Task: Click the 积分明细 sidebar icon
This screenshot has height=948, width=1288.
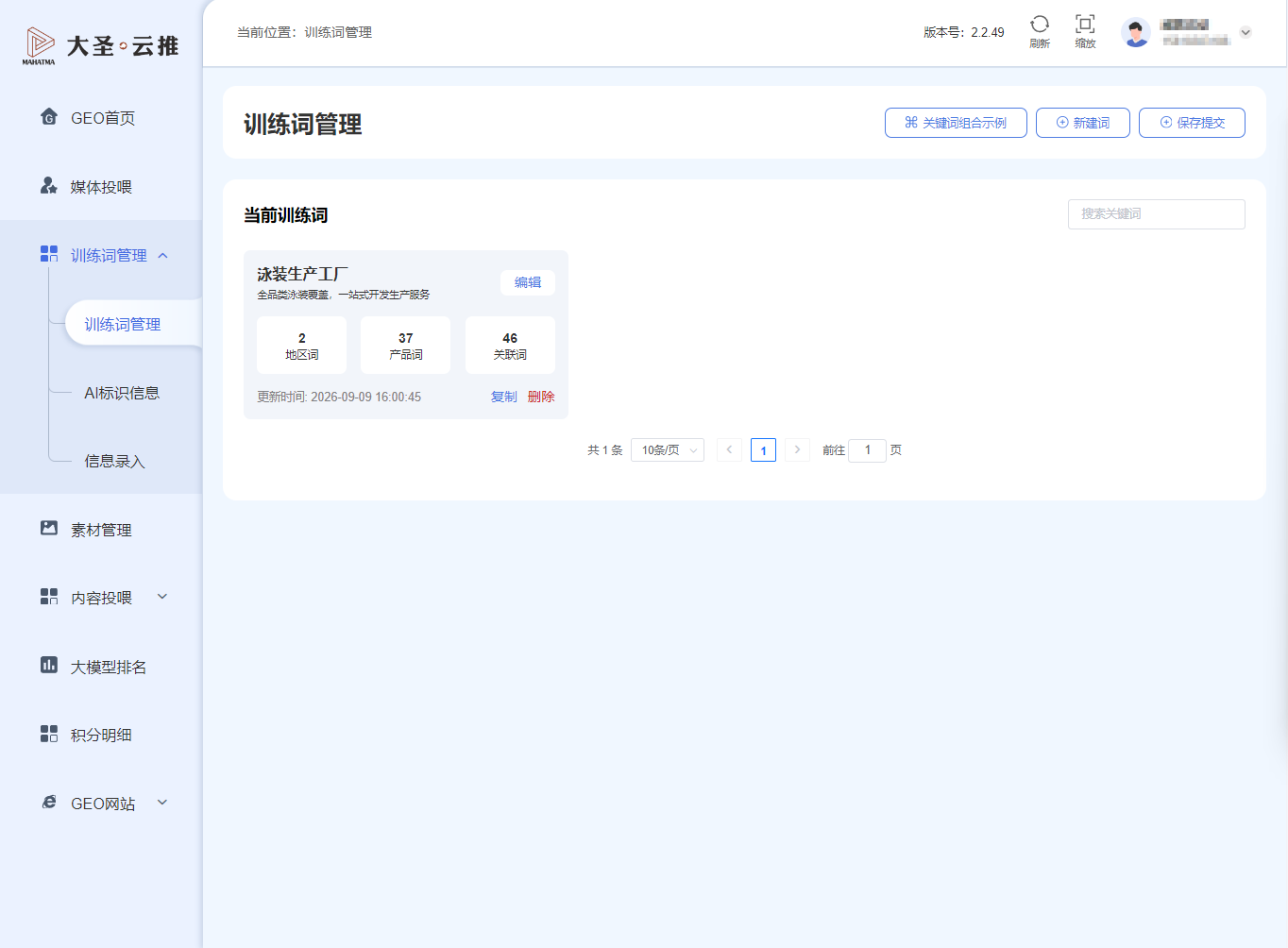Action: 49,734
